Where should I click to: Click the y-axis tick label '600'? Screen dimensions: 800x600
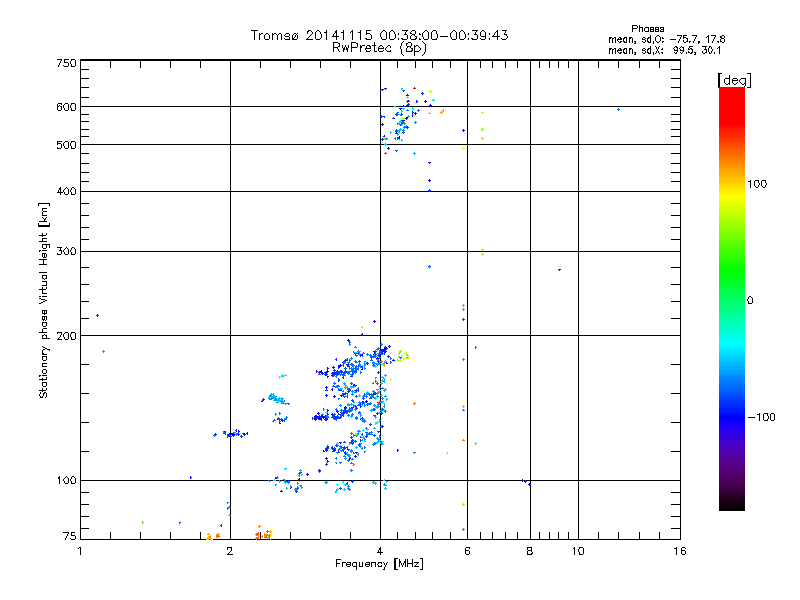click(66, 107)
